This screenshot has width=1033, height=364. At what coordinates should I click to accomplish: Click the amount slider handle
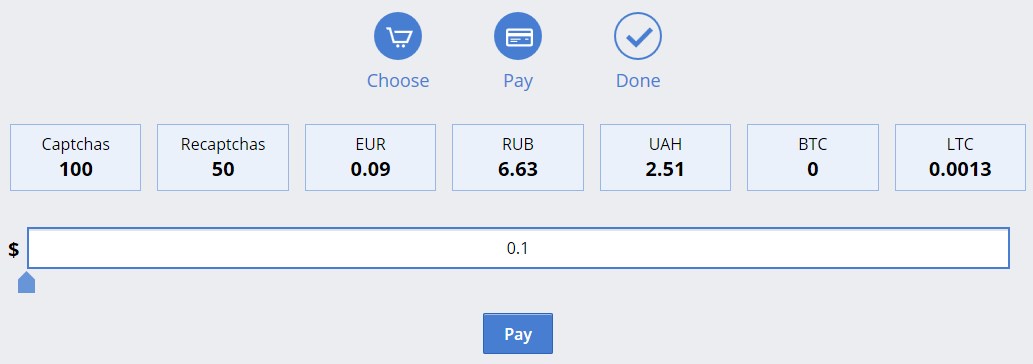[x=26, y=282]
